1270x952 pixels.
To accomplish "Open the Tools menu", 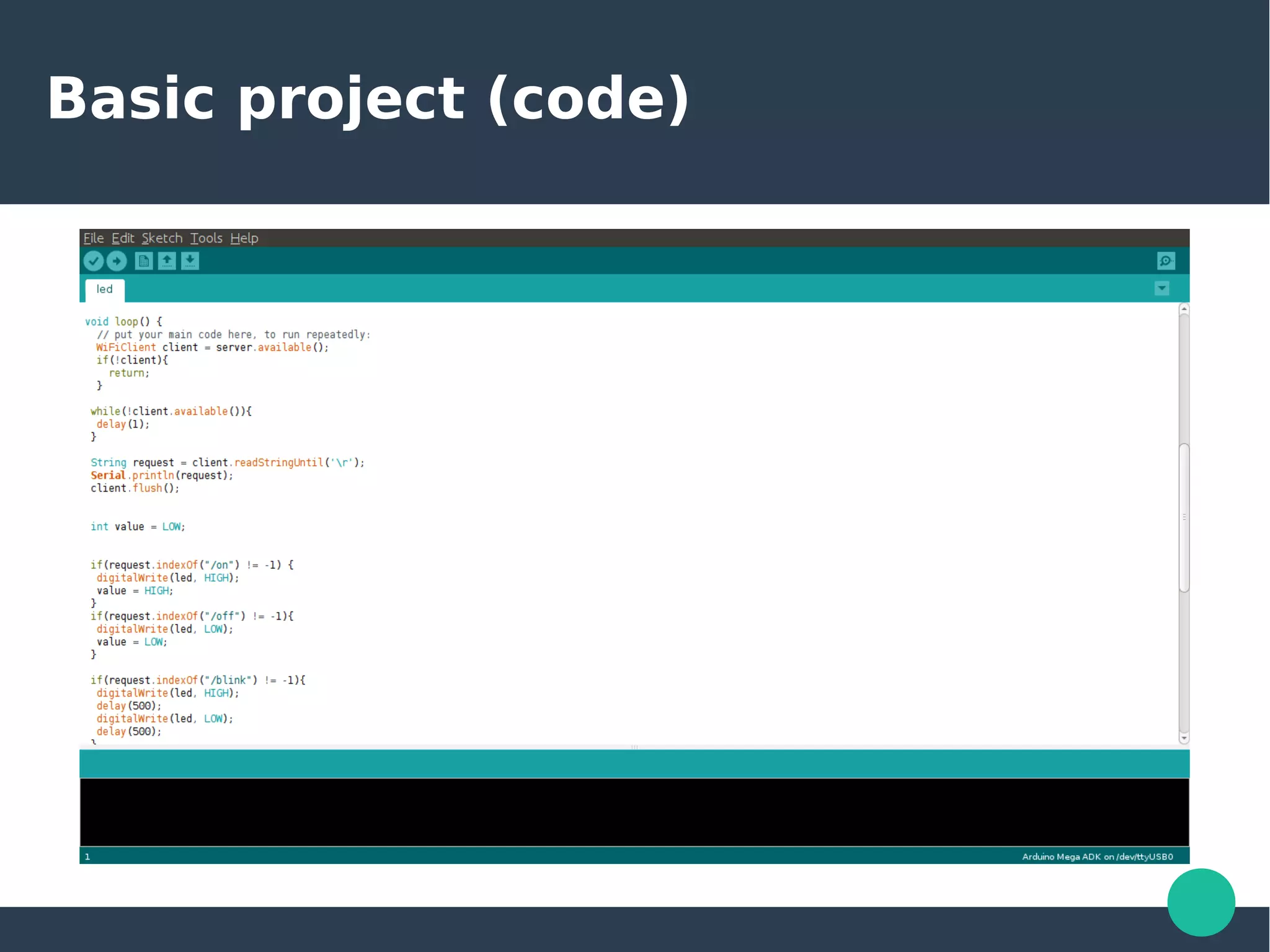I will point(206,238).
